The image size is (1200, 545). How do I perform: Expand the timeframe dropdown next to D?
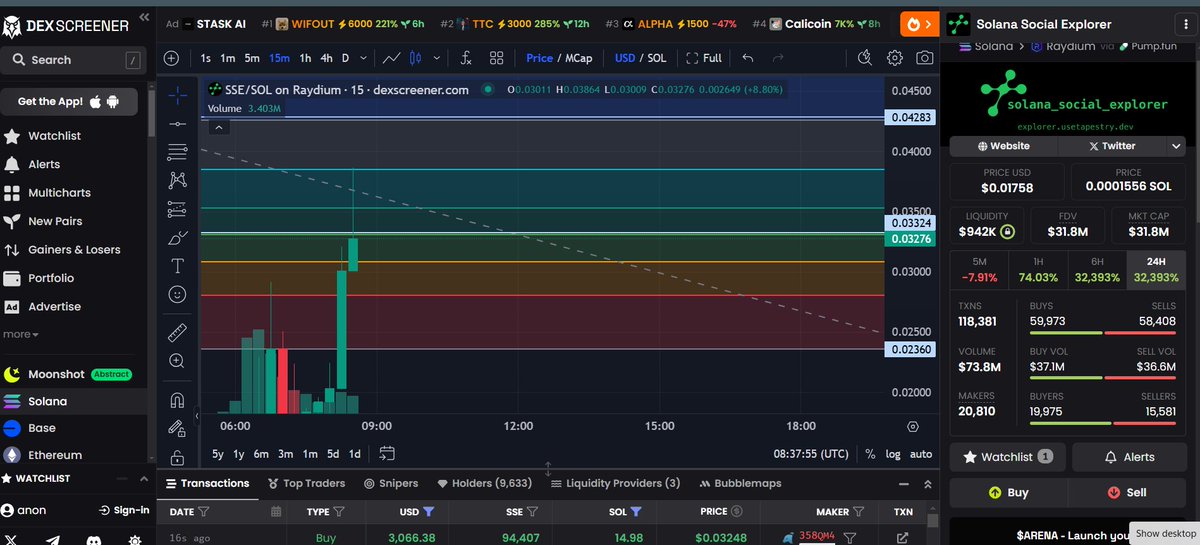[x=362, y=58]
